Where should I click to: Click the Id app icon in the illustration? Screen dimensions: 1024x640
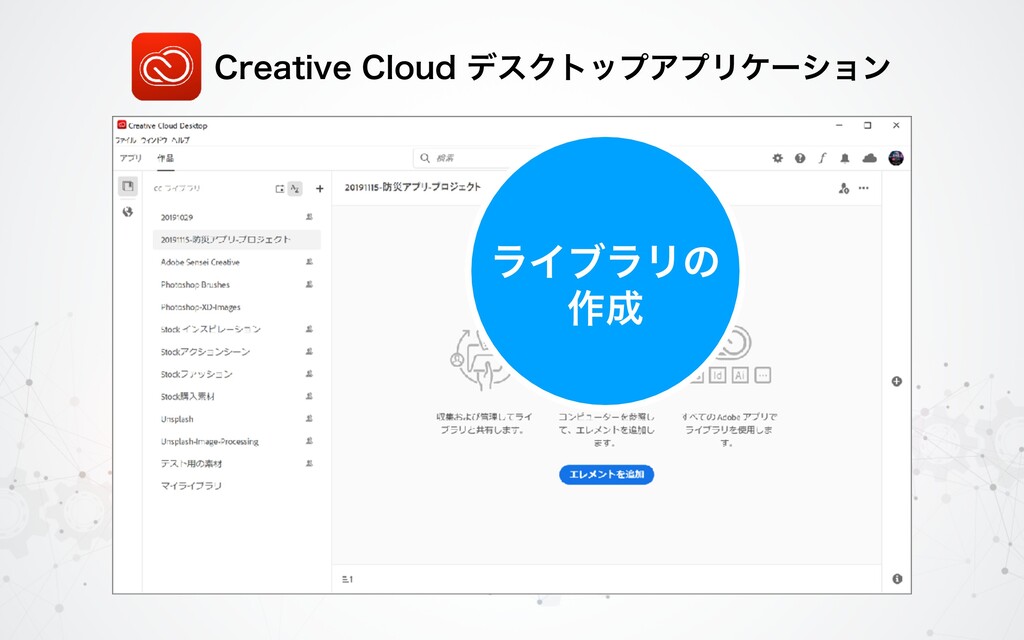(x=718, y=375)
